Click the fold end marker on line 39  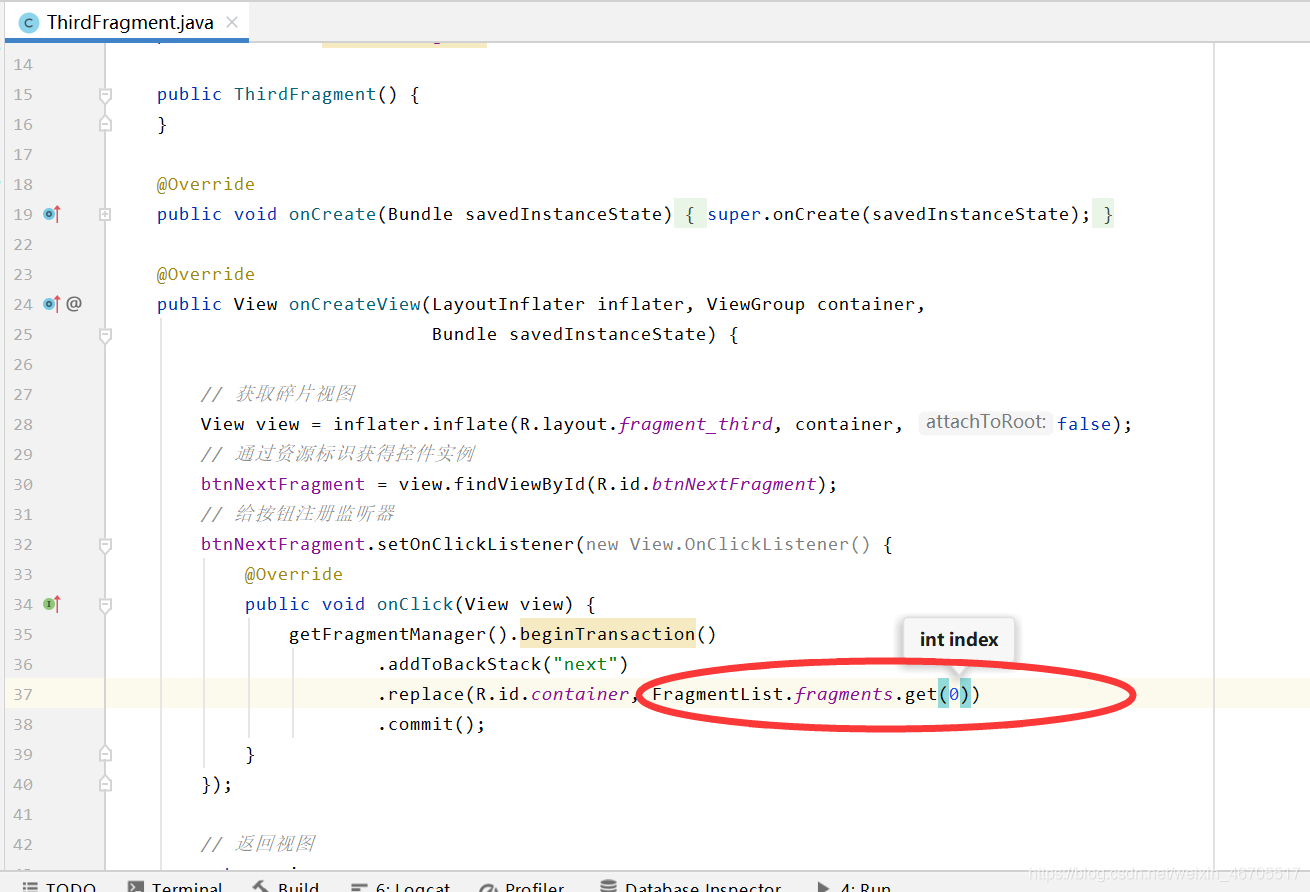(x=105, y=753)
